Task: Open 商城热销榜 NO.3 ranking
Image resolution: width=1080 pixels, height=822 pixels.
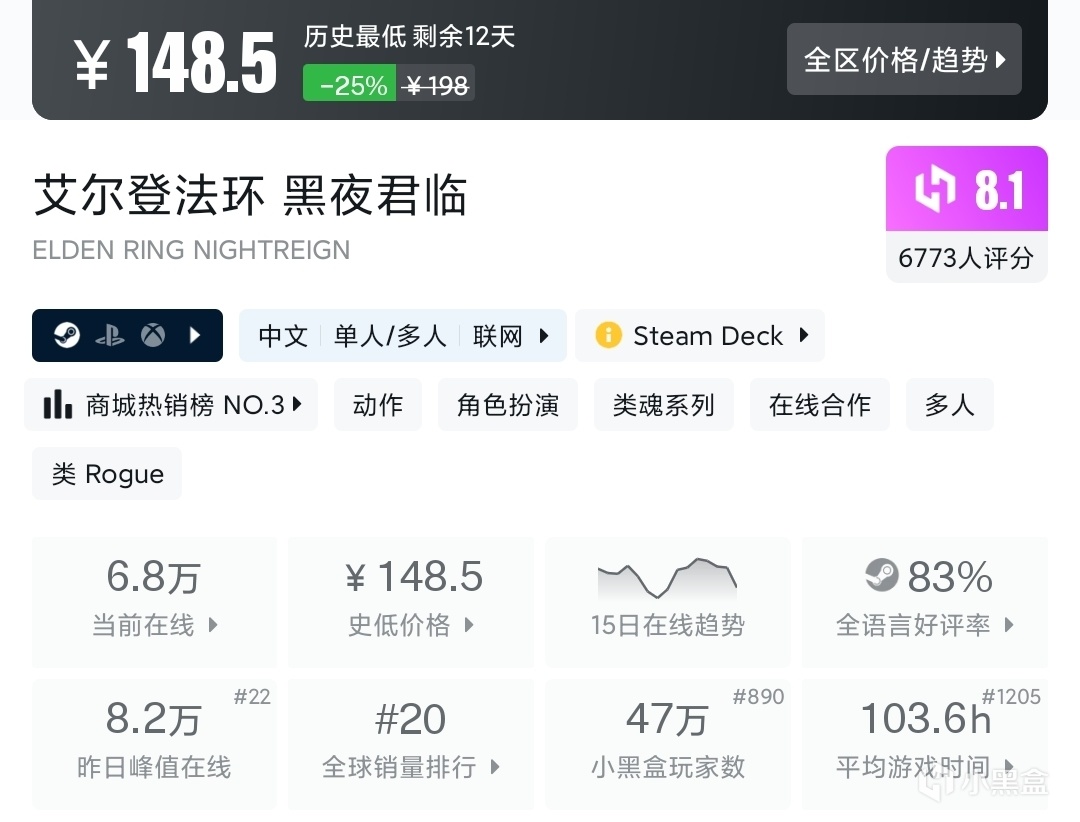Action: 171,404
